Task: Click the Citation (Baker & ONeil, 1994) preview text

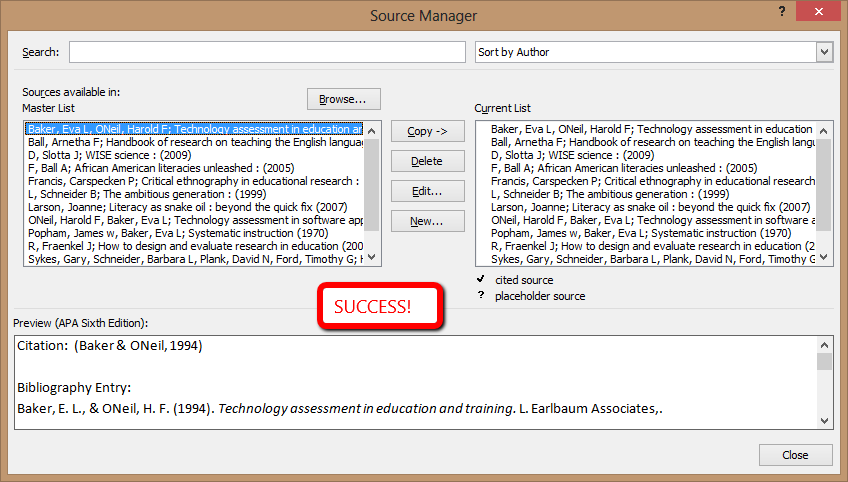Action: (110, 346)
